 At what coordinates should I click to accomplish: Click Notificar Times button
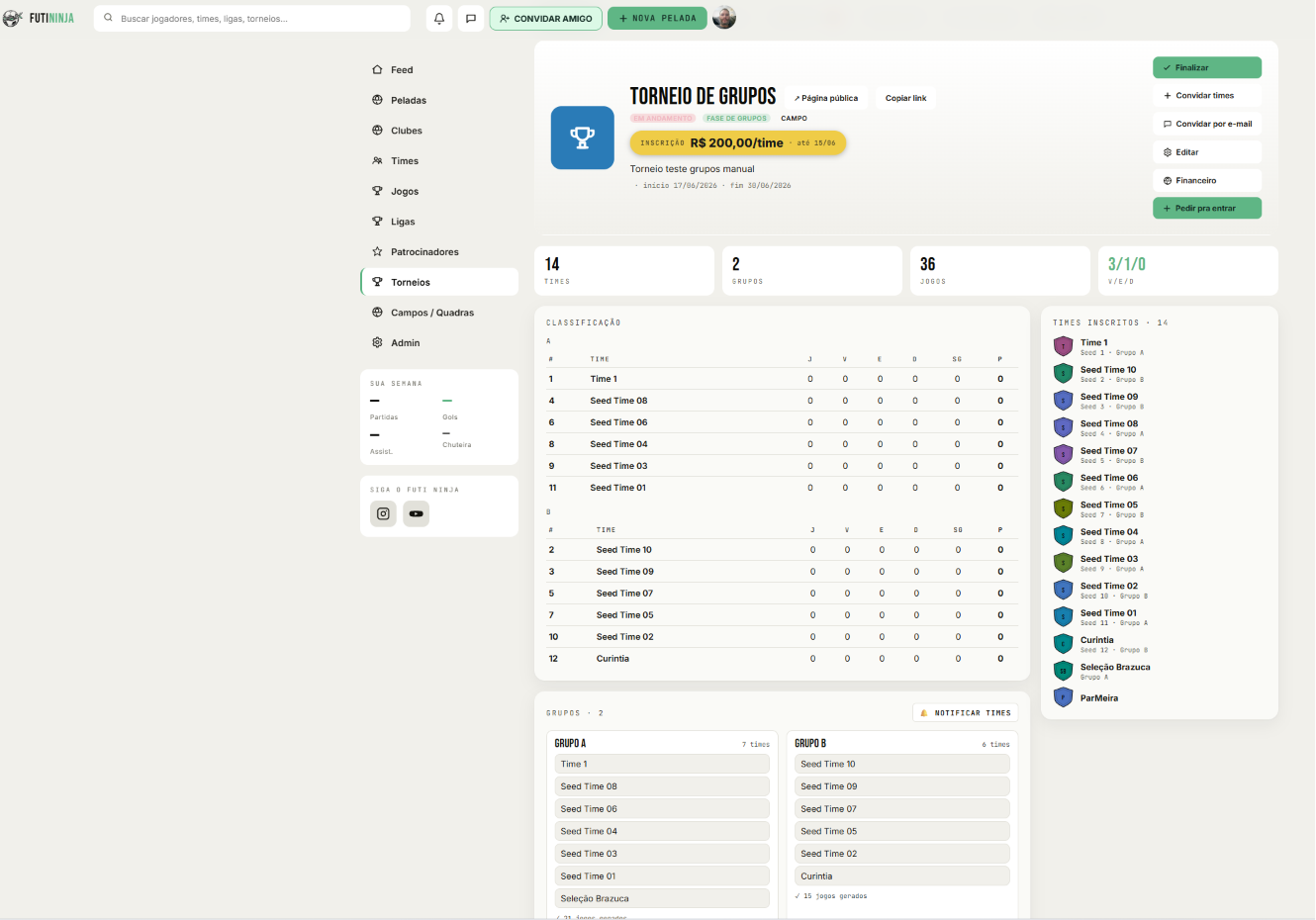(965, 712)
